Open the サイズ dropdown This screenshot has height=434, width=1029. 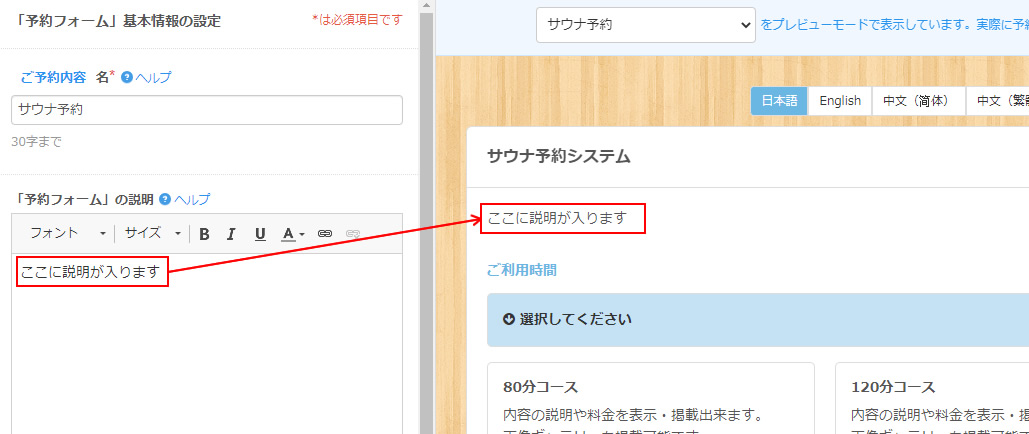pyautogui.click(x=152, y=234)
